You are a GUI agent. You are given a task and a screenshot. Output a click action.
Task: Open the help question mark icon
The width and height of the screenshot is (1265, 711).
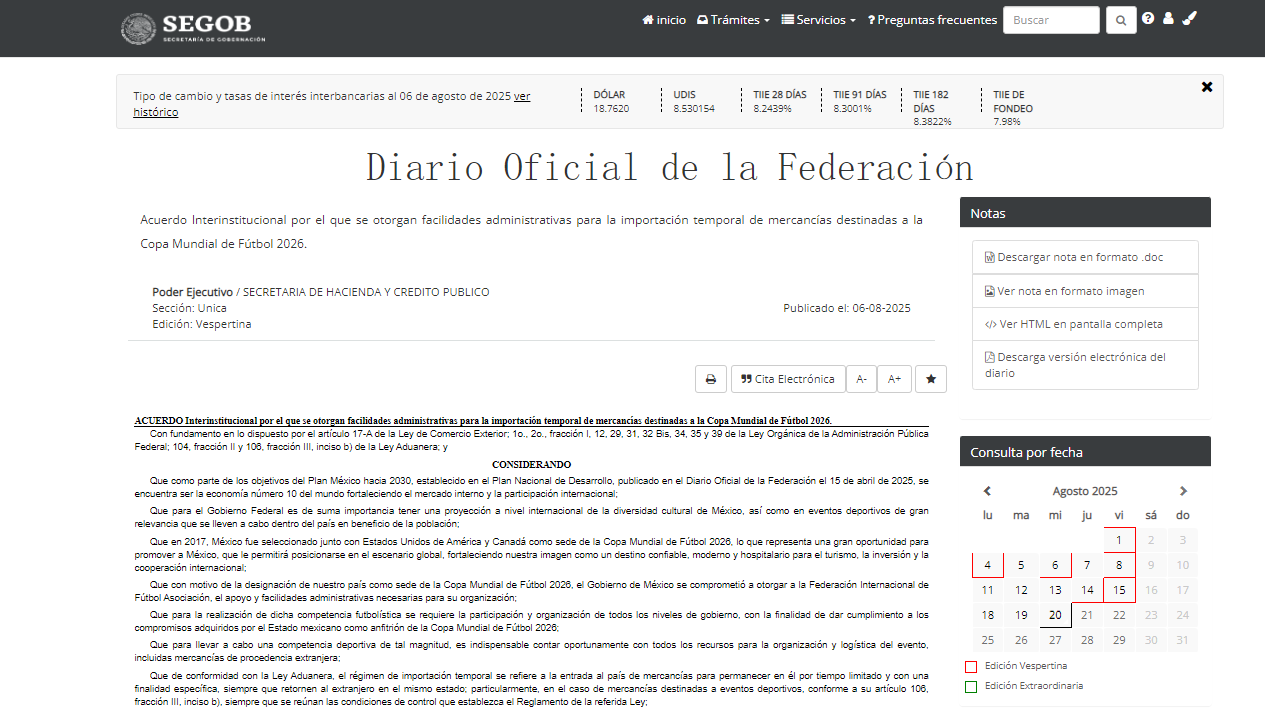click(x=1148, y=19)
